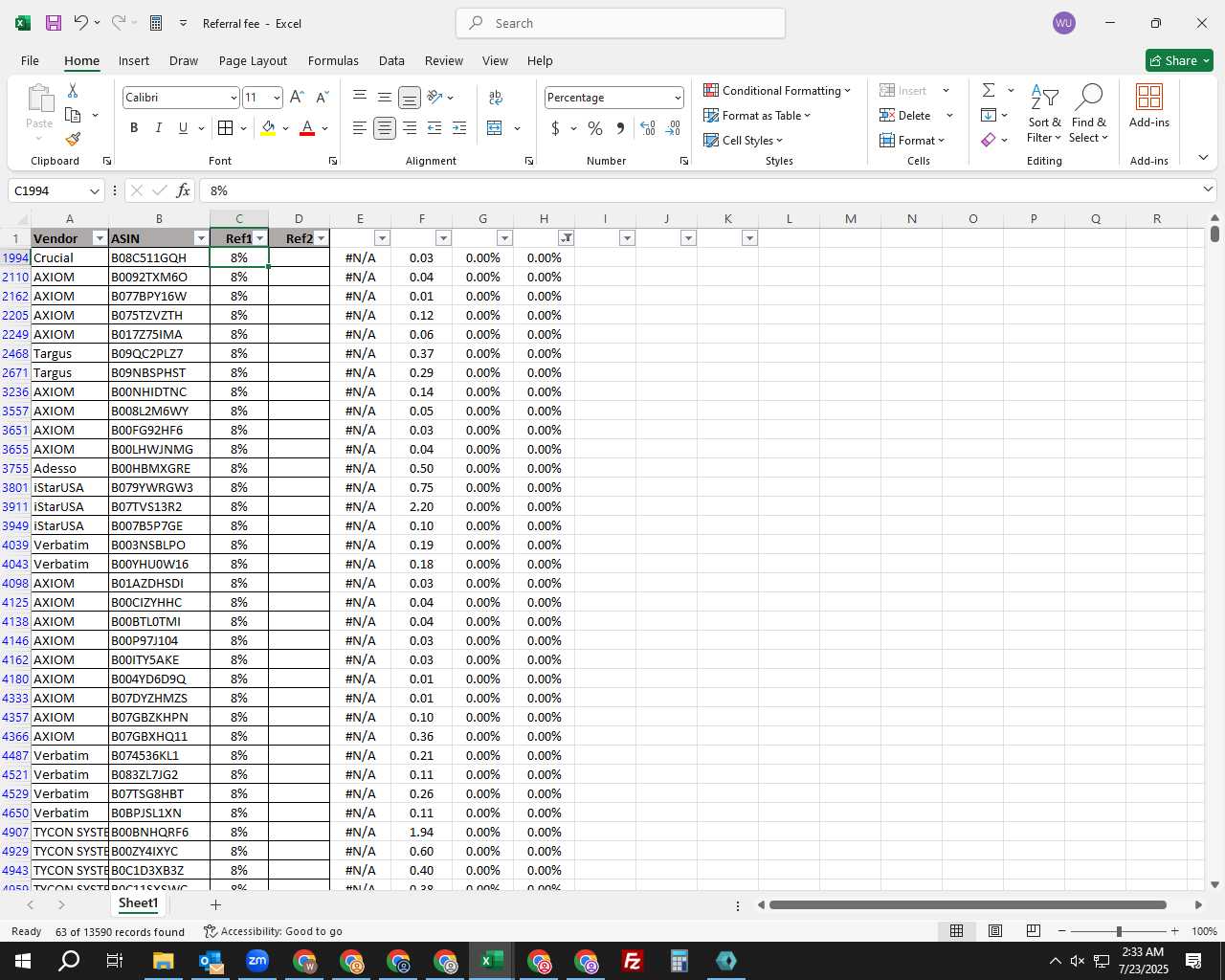Screen dimensions: 1225x980
Task: Switch to the Data tab
Action: pyautogui.click(x=391, y=60)
